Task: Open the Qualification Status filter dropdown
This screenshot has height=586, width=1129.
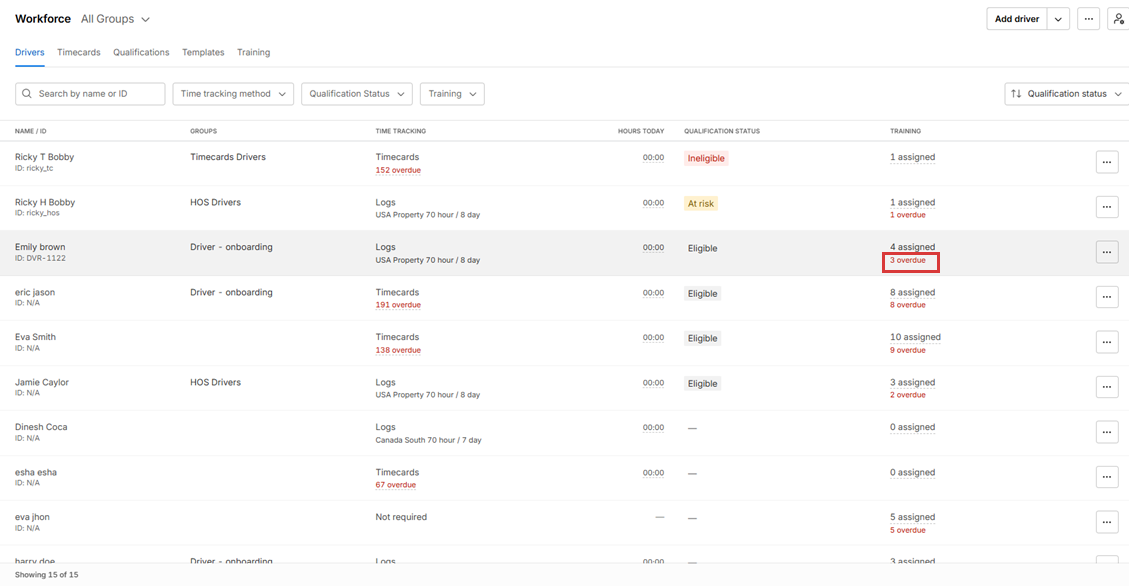Action: coord(356,94)
